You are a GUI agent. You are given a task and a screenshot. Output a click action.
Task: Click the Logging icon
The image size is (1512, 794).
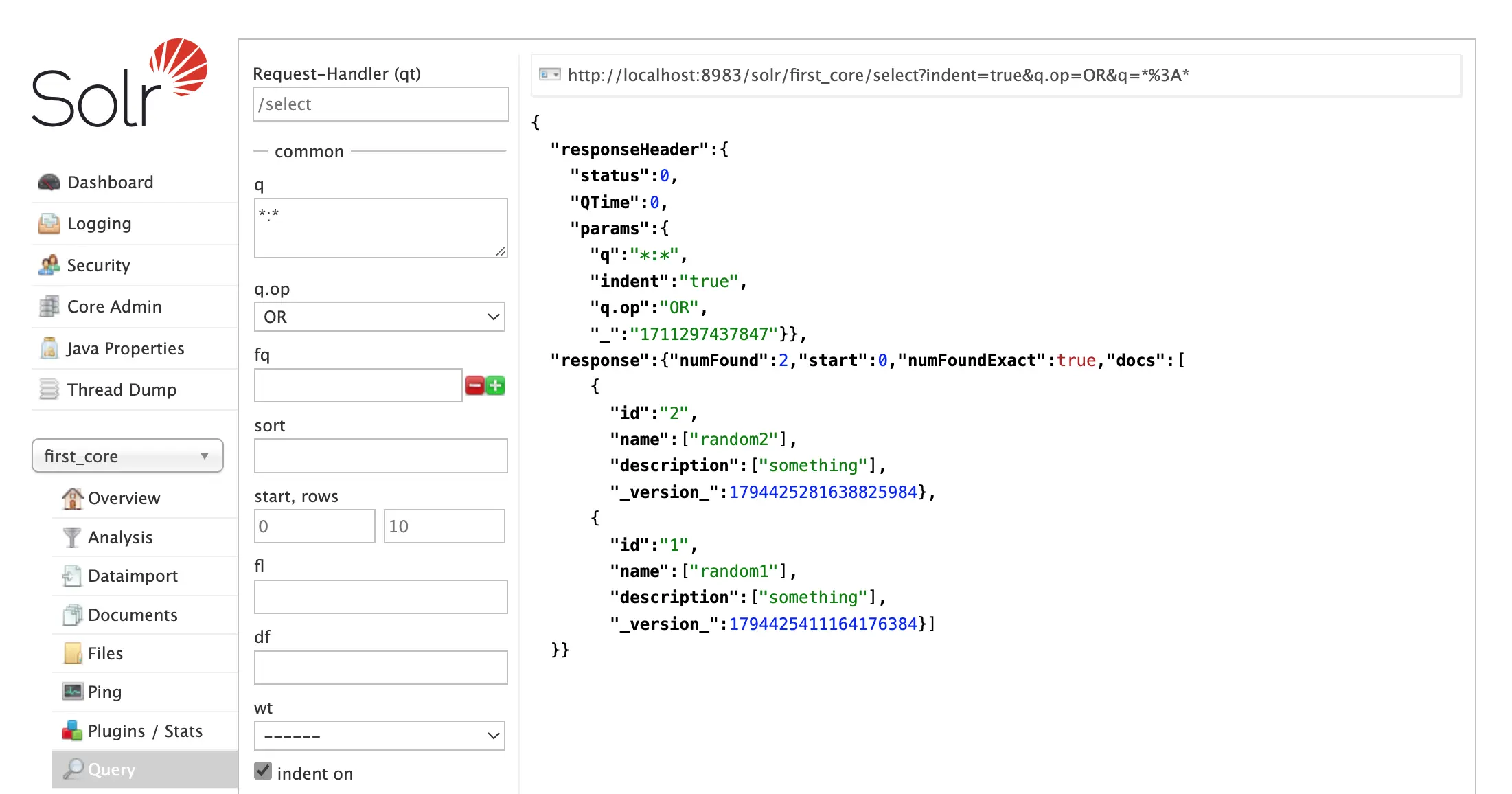[49, 224]
